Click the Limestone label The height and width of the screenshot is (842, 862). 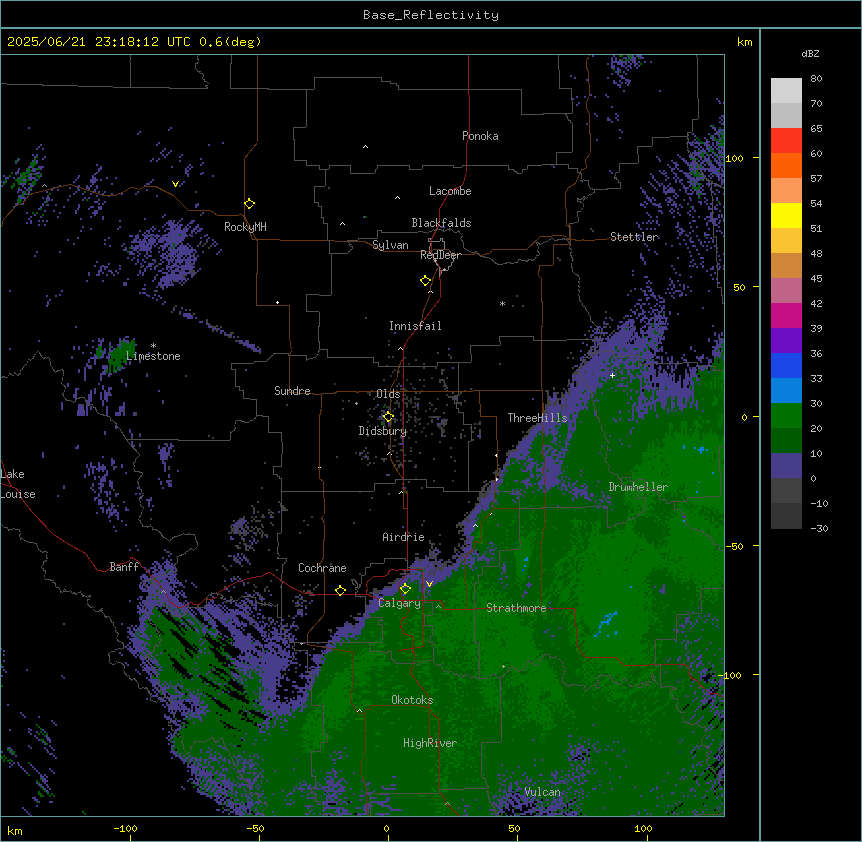point(153,356)
